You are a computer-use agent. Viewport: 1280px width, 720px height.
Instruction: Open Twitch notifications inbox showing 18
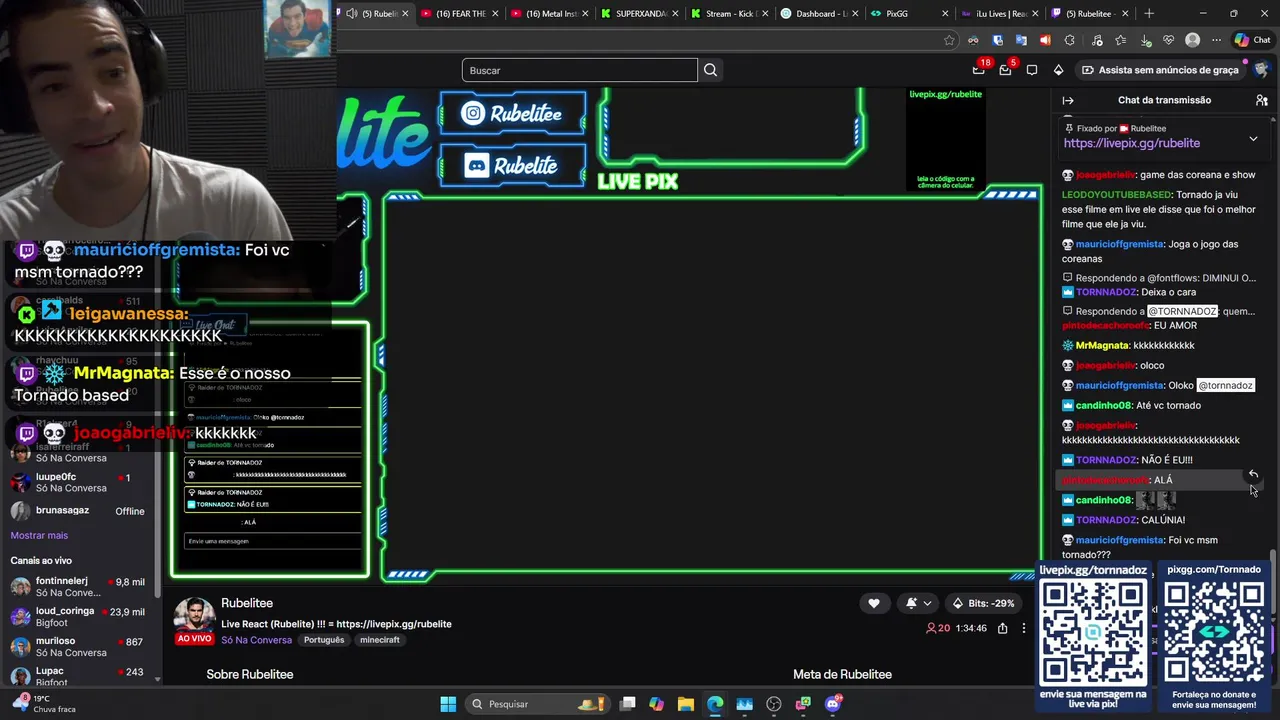coord(979,69)
